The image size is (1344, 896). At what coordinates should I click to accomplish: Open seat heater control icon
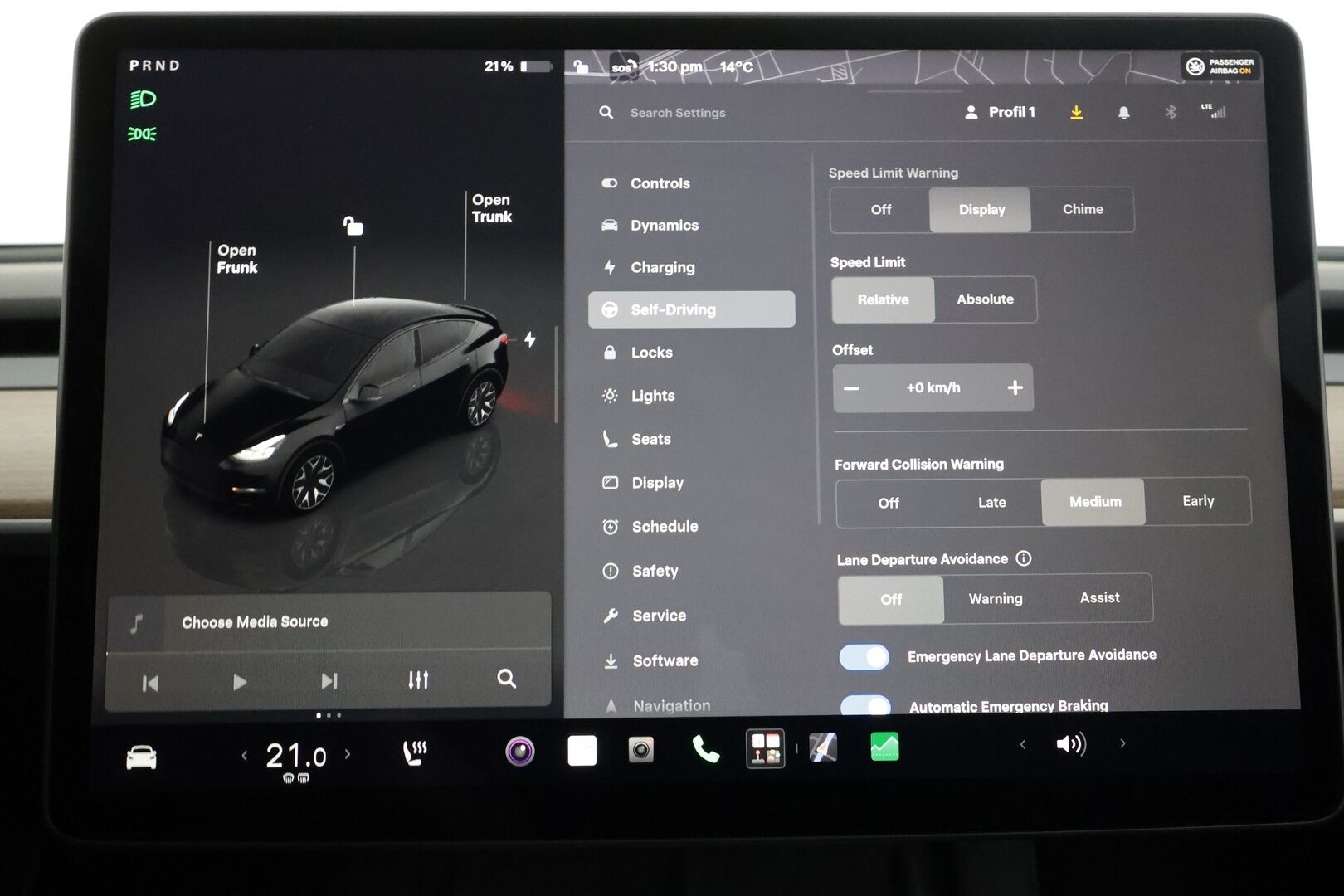414,752
